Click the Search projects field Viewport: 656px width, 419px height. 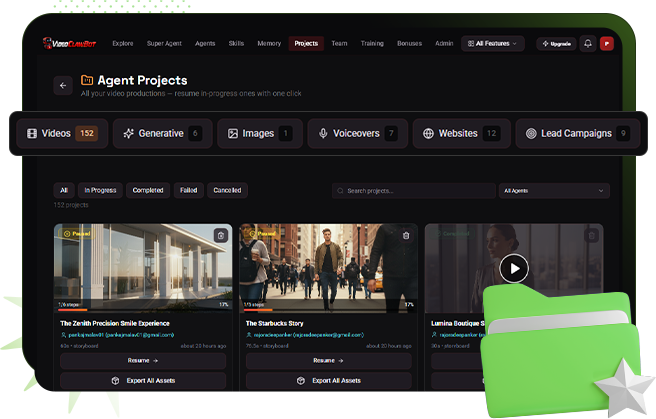[413, 191]
